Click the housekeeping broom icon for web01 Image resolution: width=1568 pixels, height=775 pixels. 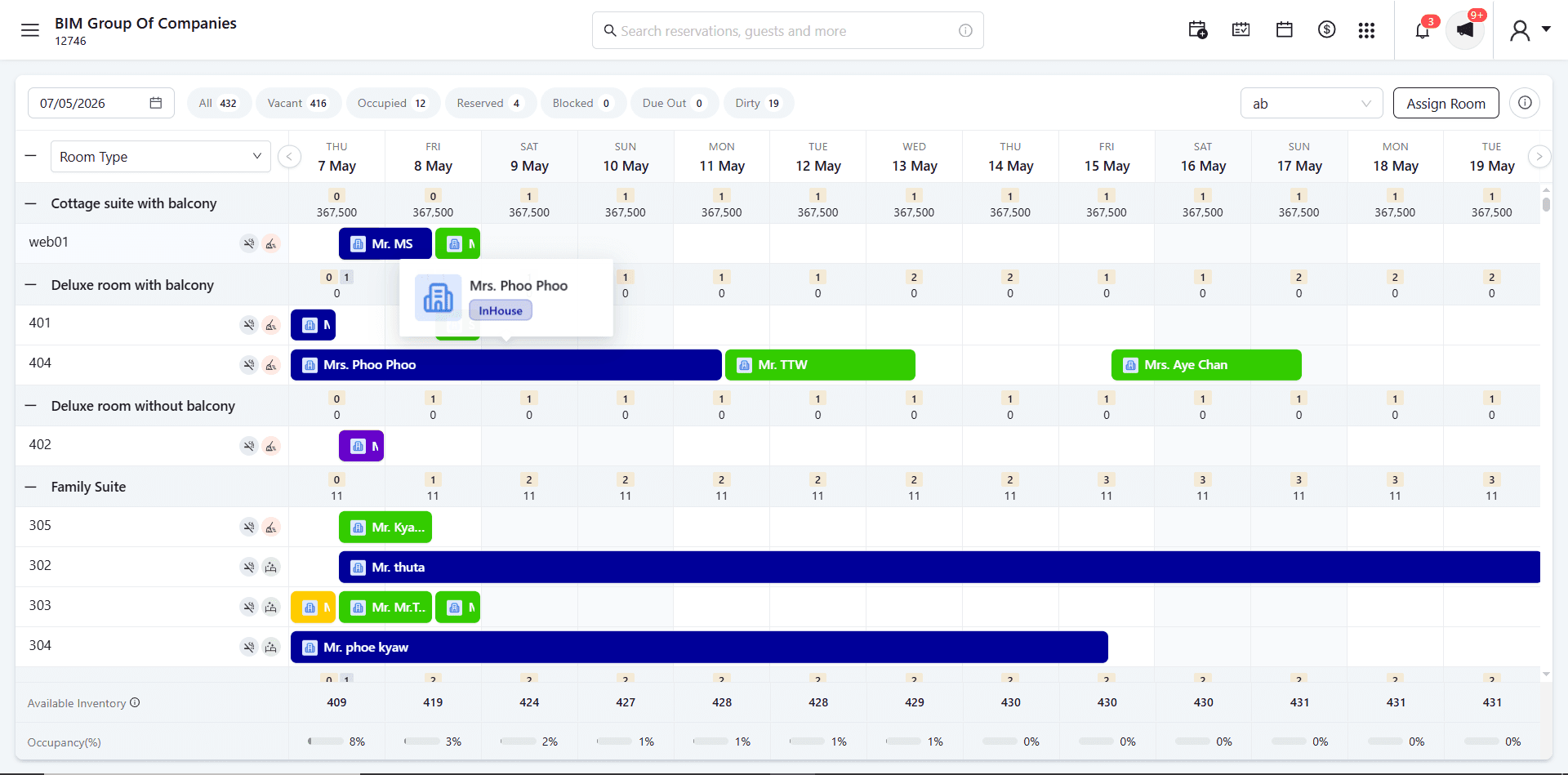click(271, 243)
